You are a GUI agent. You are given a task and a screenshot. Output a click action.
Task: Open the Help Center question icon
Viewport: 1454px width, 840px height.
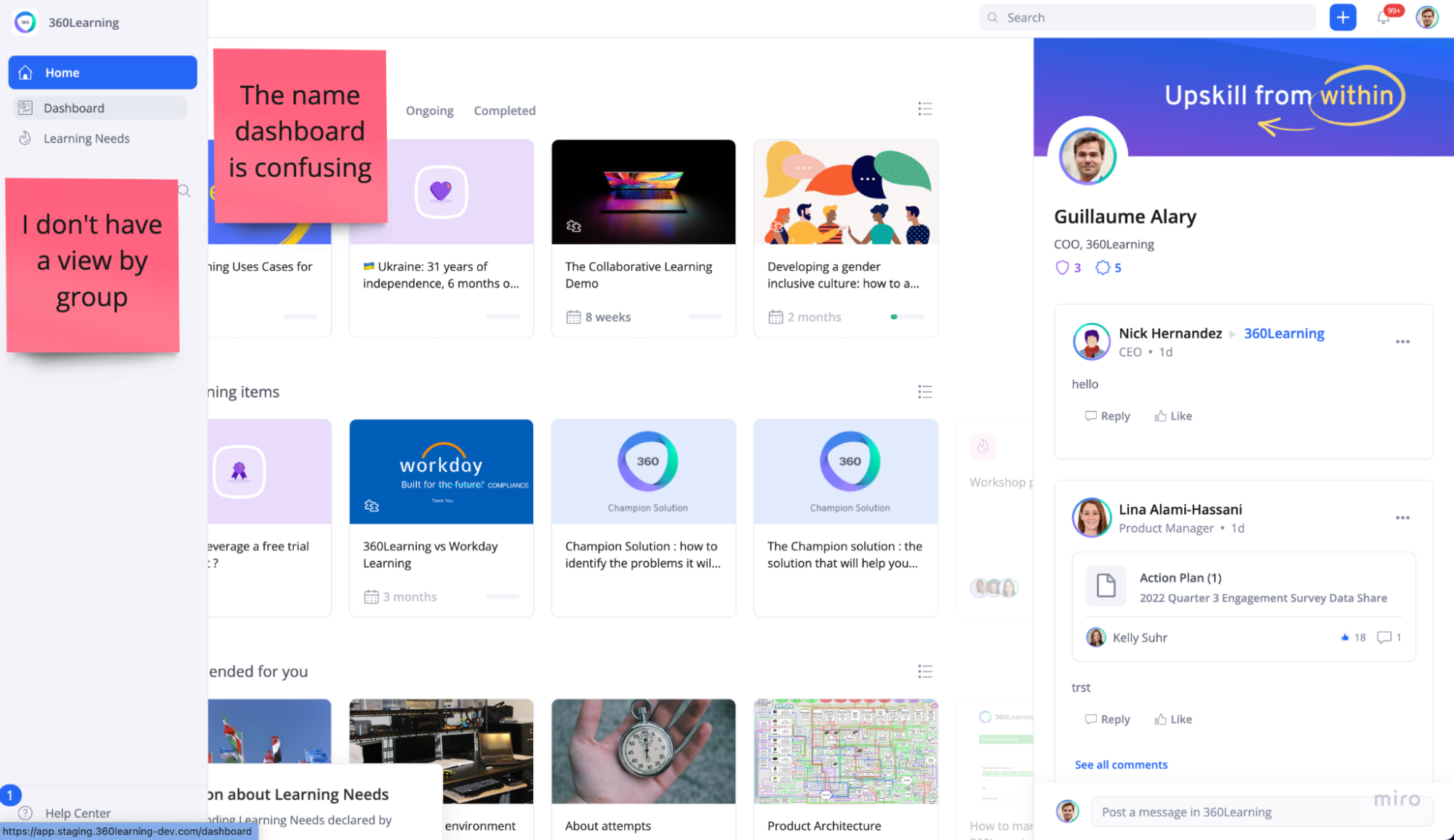point(25,812)
